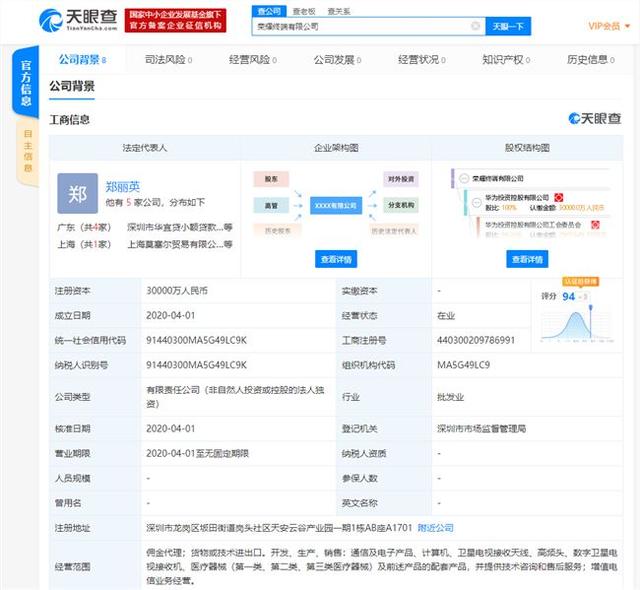Open the 经营风险 tab
This screenshot has width=640, height=590.
pyautogui.click(x=253, y=60)
